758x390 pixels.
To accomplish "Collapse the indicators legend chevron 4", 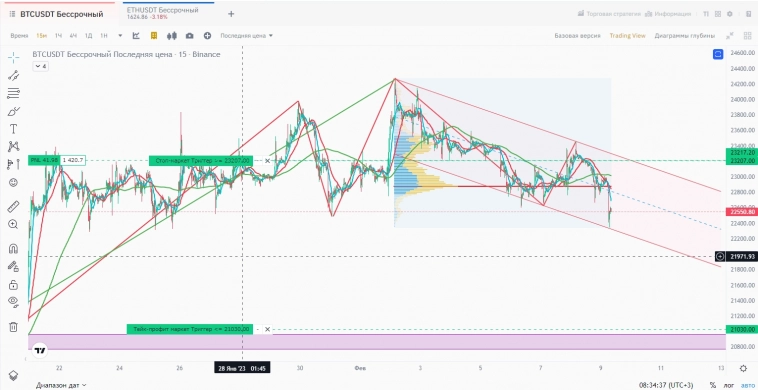I will [41, 66].
